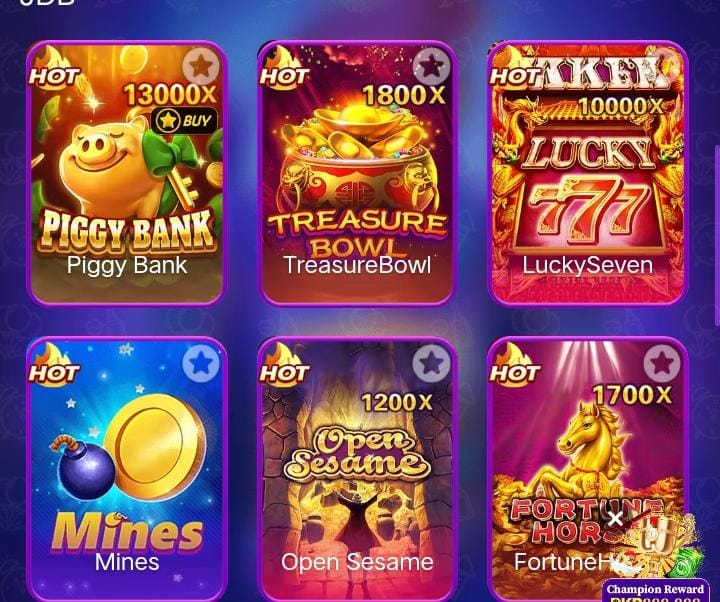Close the Champion Reward popup

click(x=615, y=519)
